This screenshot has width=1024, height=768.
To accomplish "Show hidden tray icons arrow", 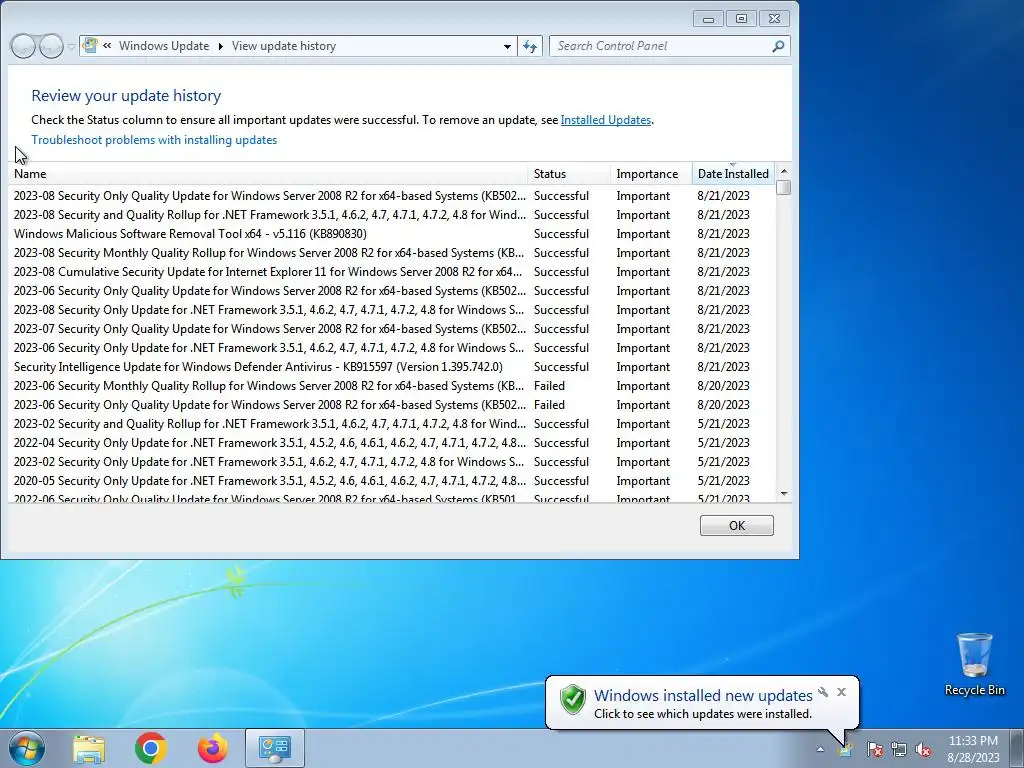I will [x=820, y=749].
